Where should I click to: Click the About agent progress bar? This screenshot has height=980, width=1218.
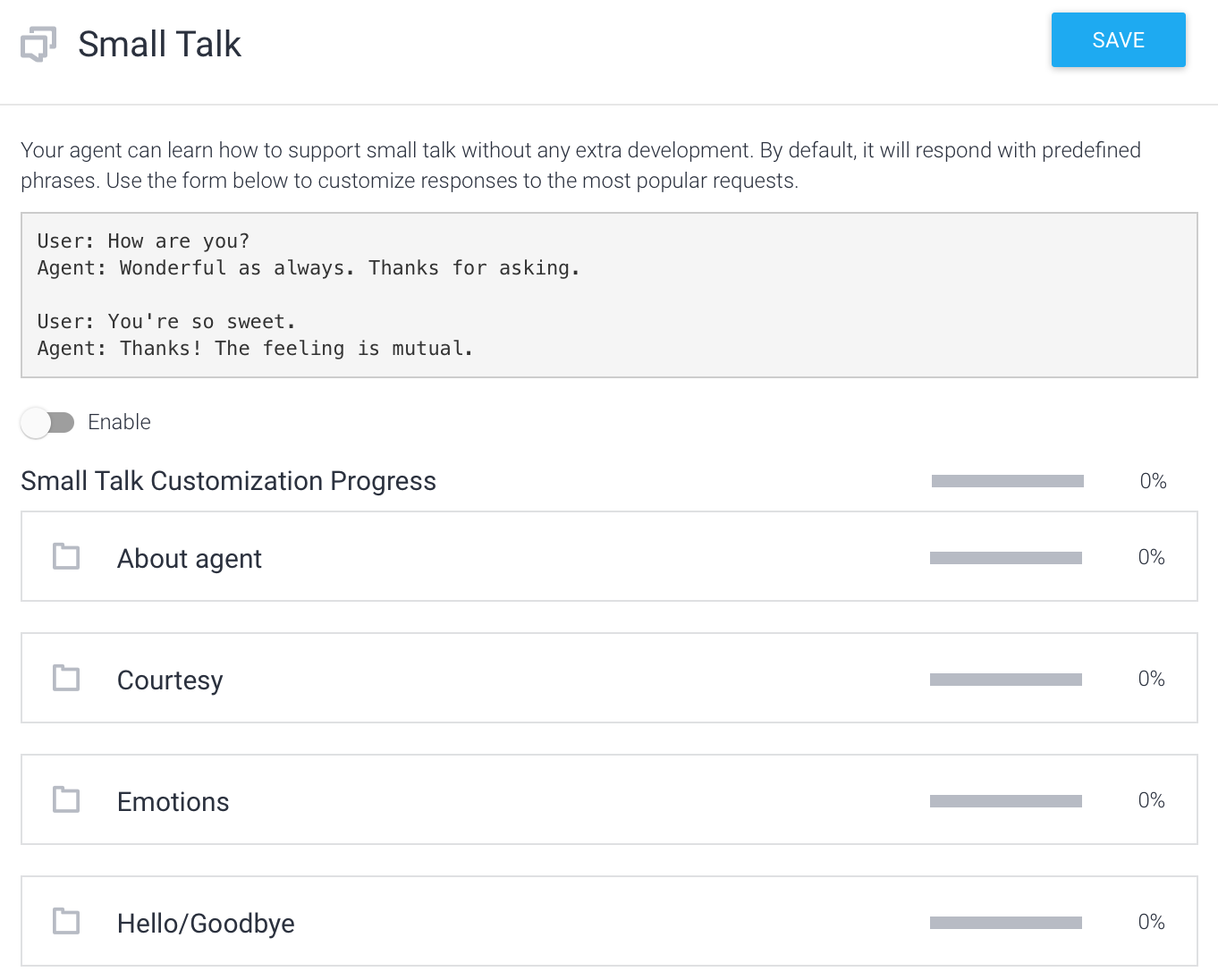[1006, 558]
